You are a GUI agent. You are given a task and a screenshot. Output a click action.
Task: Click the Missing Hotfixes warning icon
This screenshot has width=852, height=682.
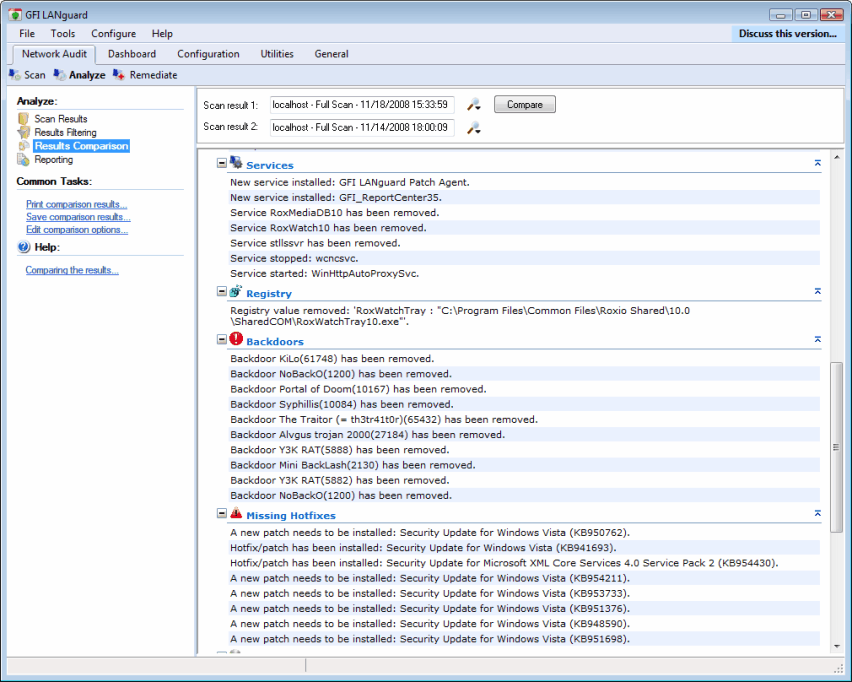coord(236,513)
